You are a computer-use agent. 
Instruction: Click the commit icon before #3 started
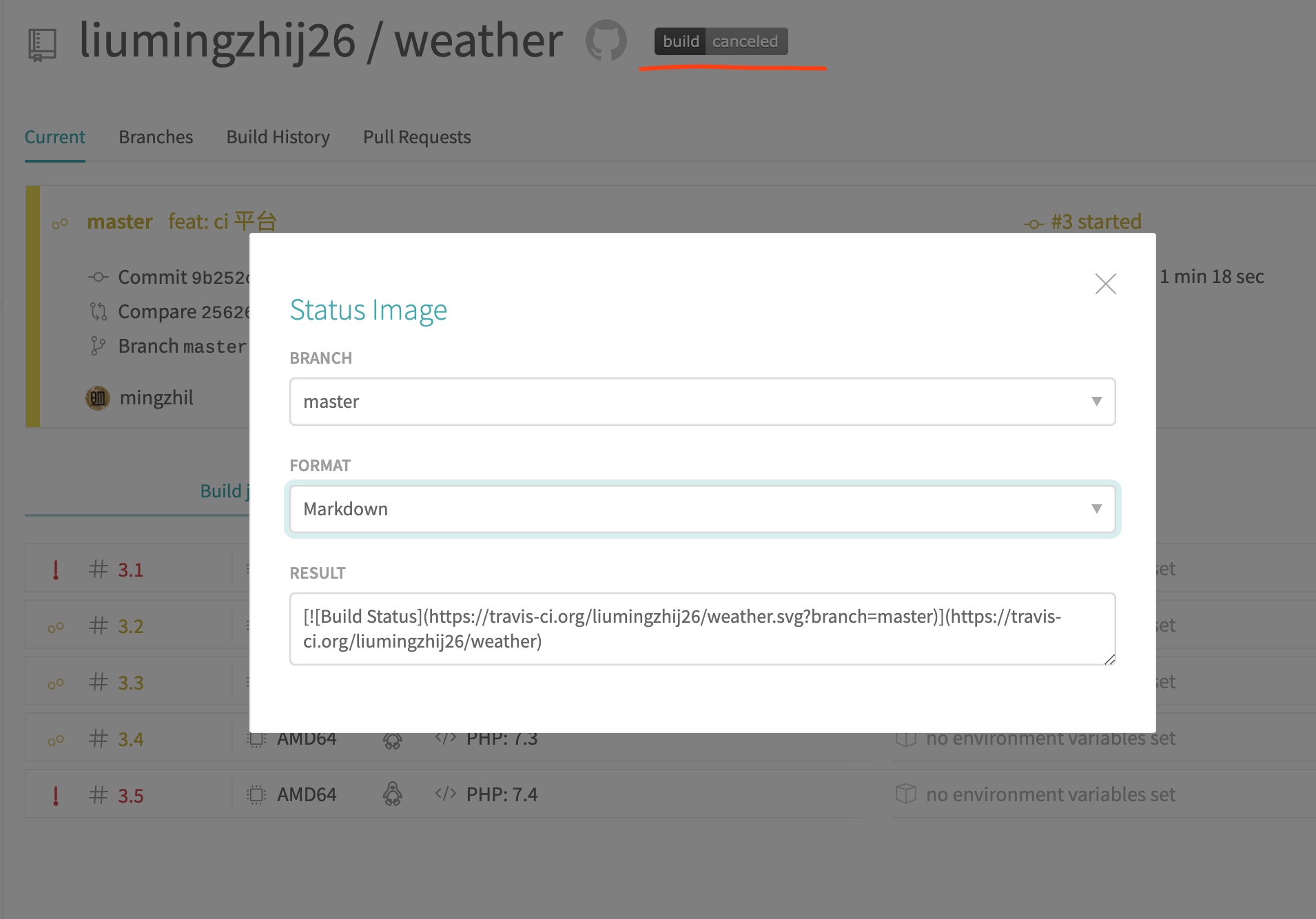pos(1034,224)
